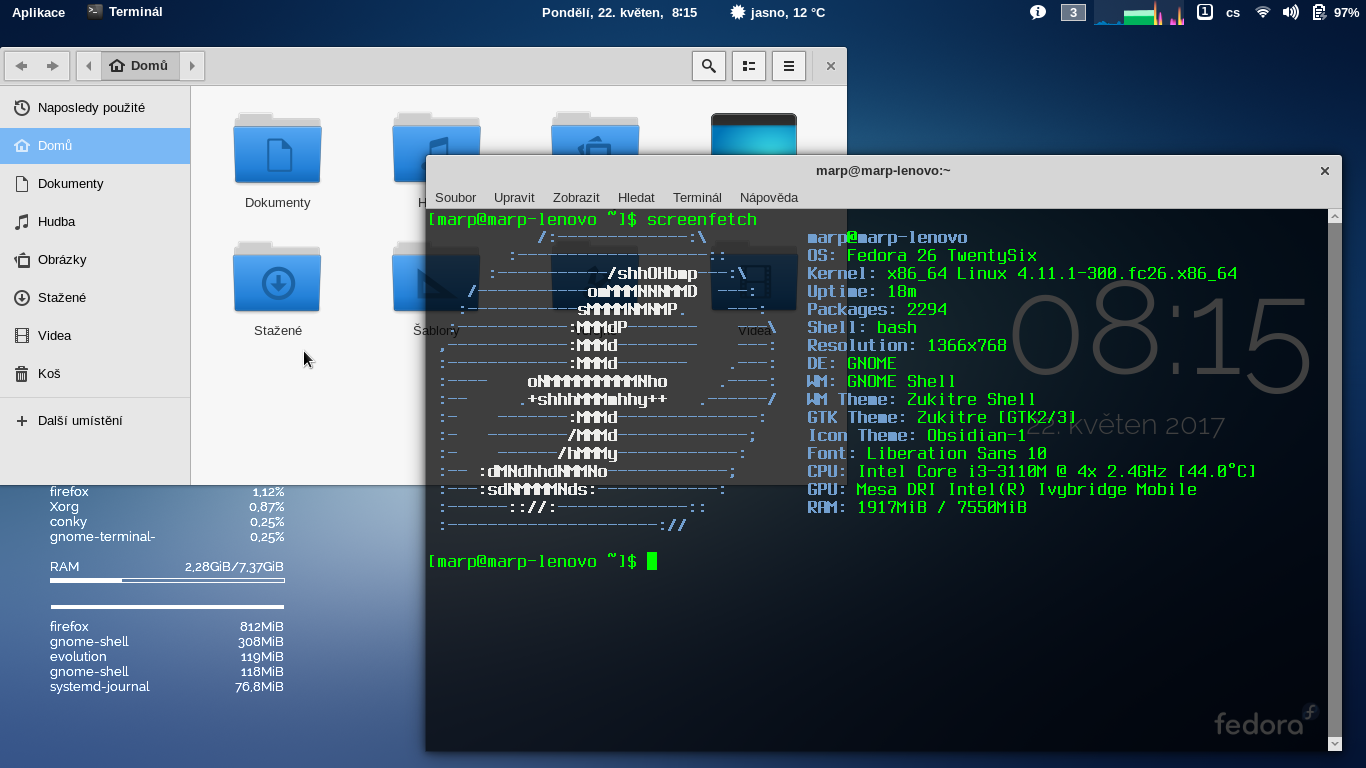The image size is (1366, 768).
Task: Open search in the Files window
Action: coord(709,66)
